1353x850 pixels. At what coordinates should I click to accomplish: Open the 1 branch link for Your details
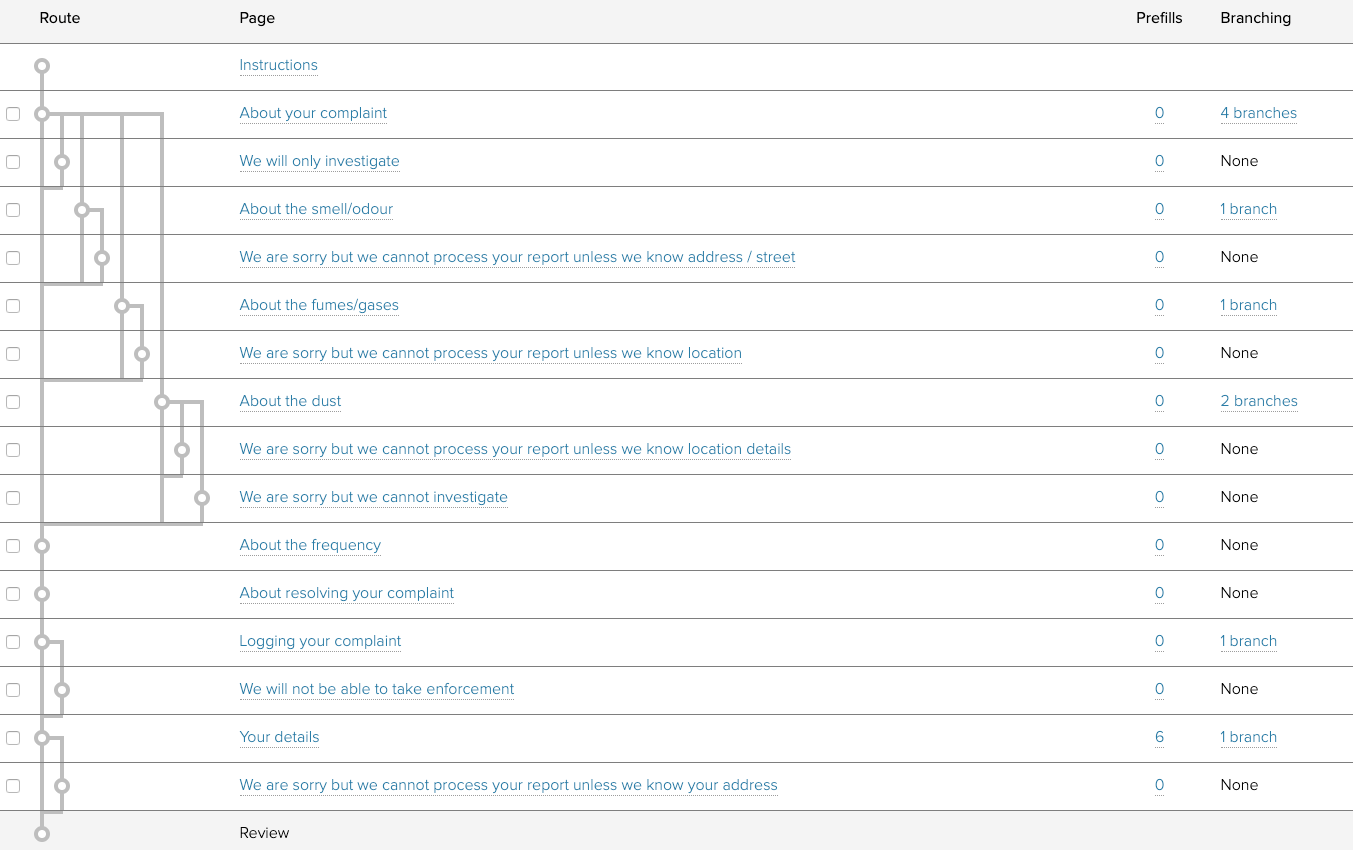click(1248, 737)
